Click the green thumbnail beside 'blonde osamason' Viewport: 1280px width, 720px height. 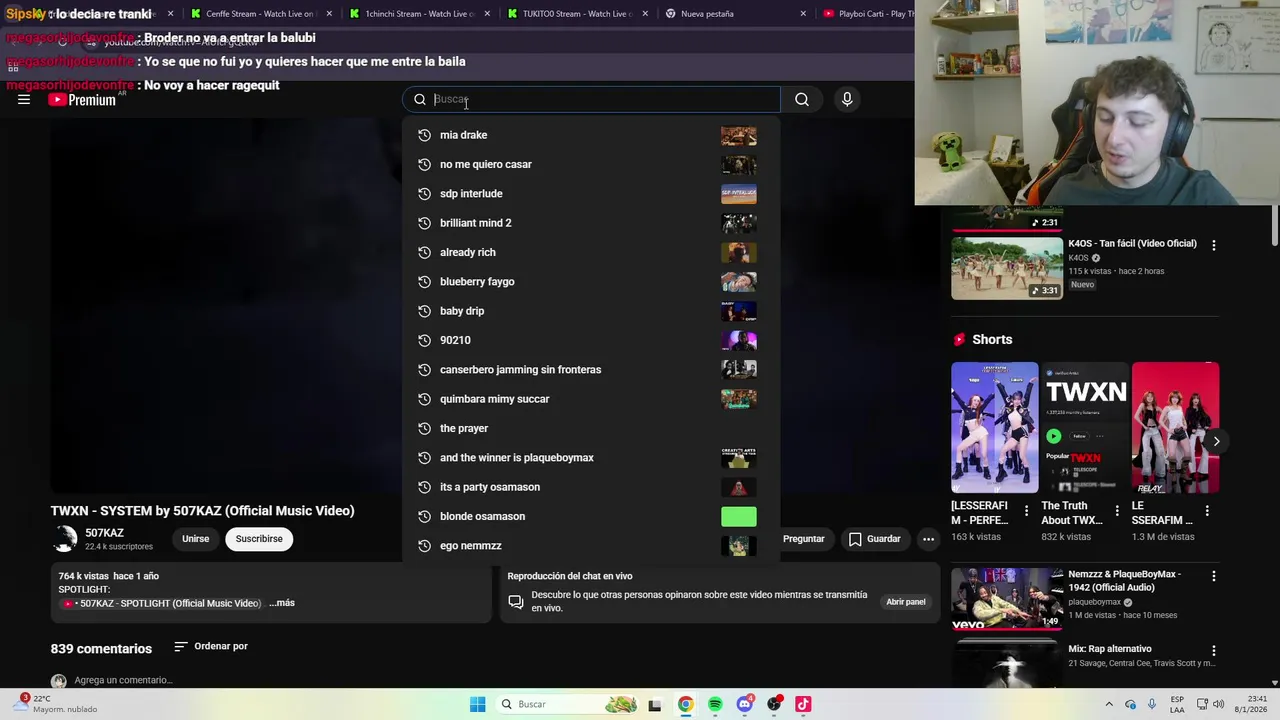coord(739,516)
